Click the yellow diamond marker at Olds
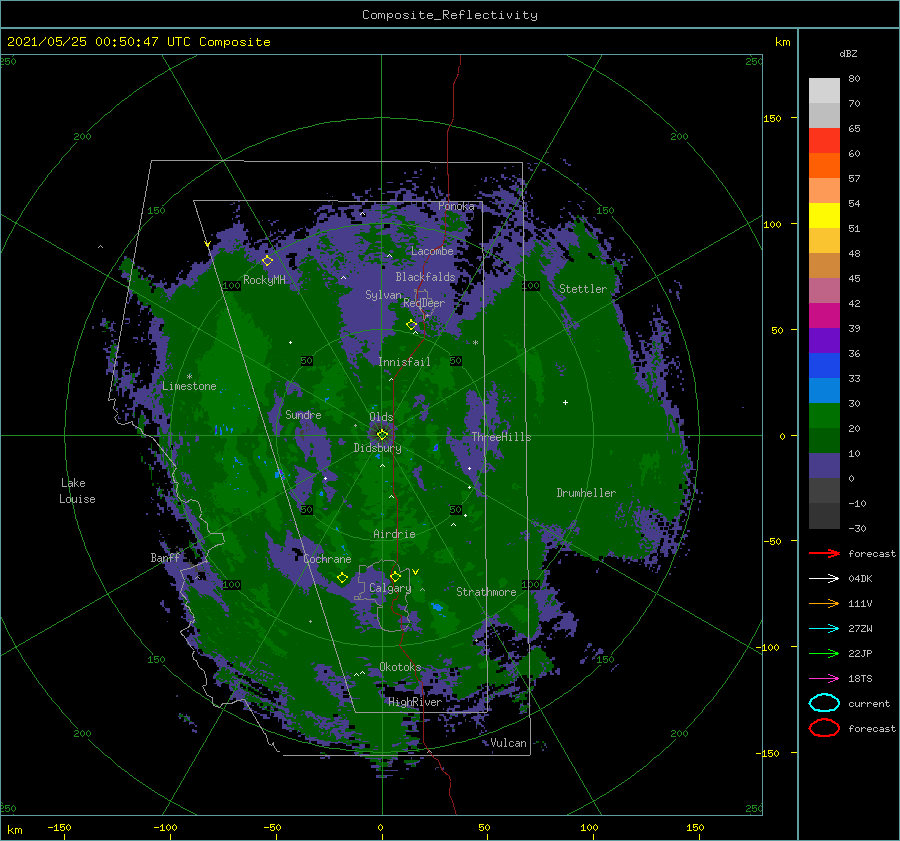Viewport: 900px width, 841px height. click(x=382, y=435)
